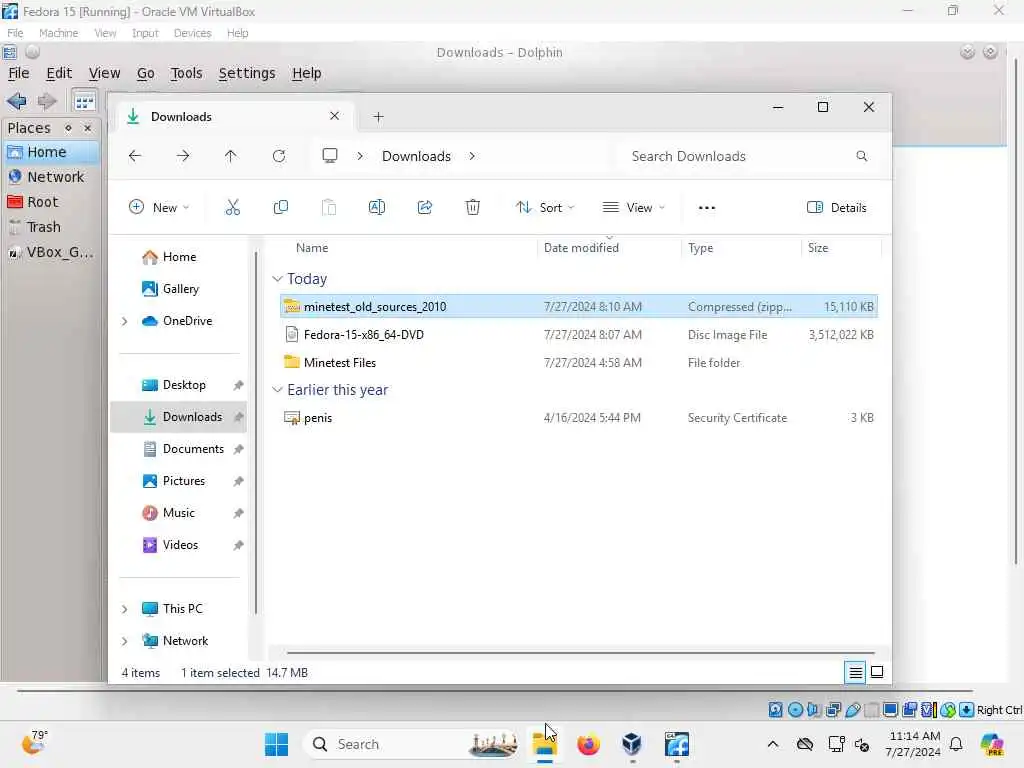
Task: Click Dolphin forward arrow button
Action: (47, 101)
